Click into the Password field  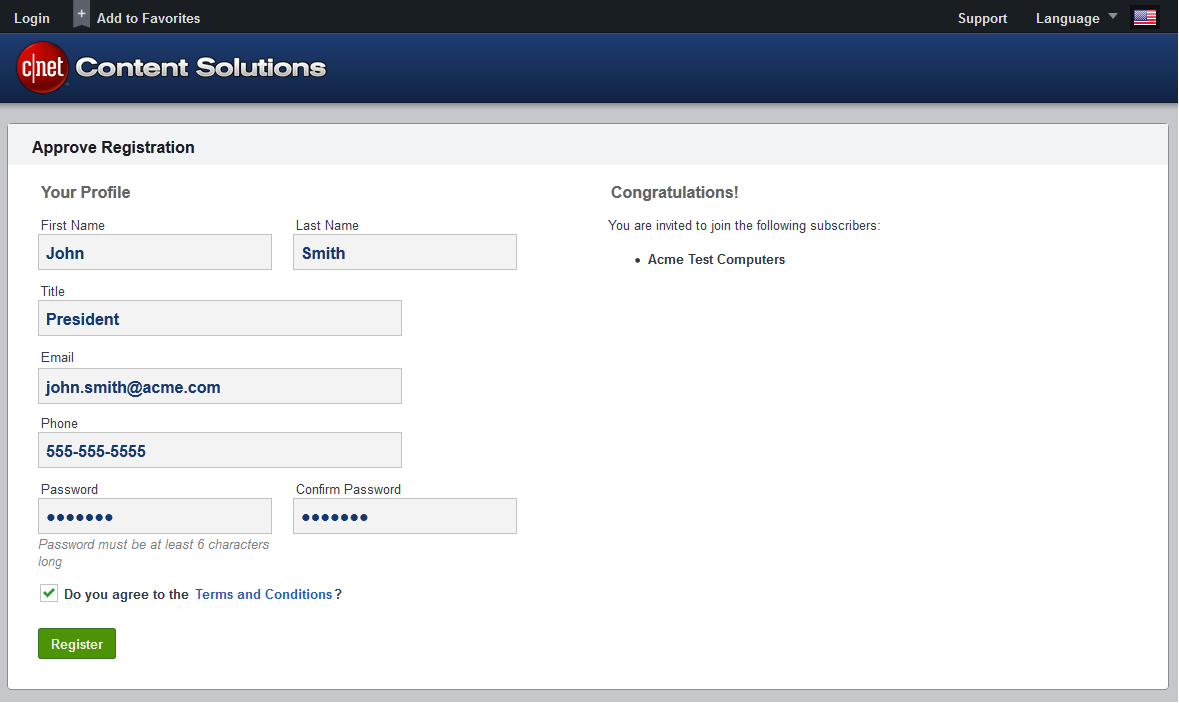pyautogui.click(x=155, y=517)
